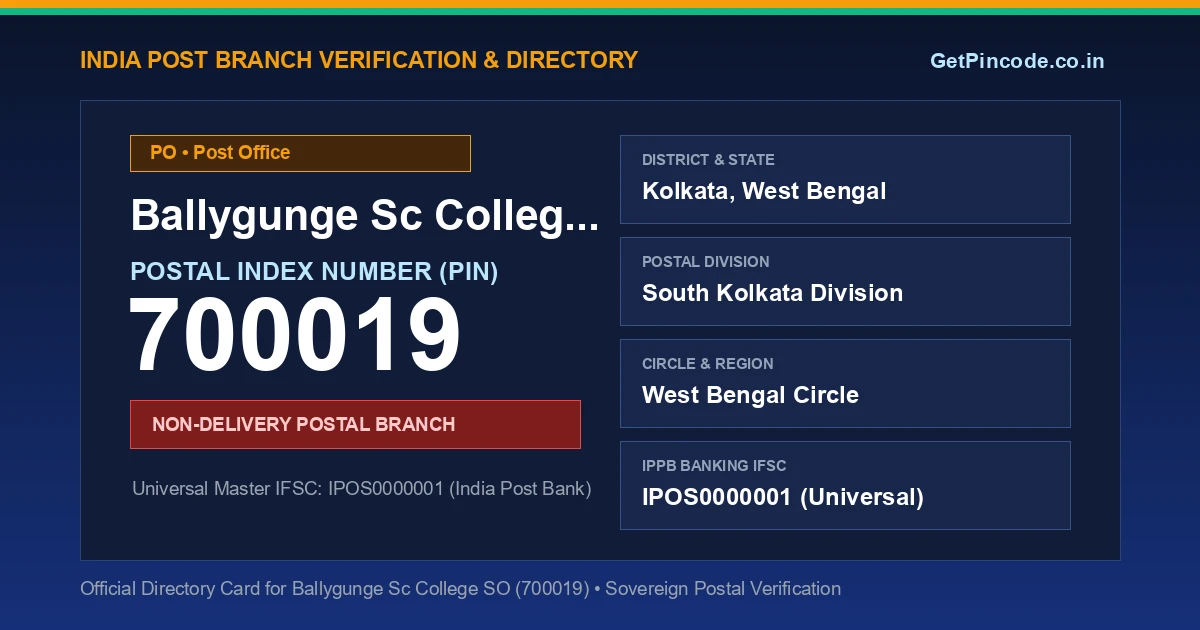
Task: Click the orange stripe at top edge
Action: (600, 4)
